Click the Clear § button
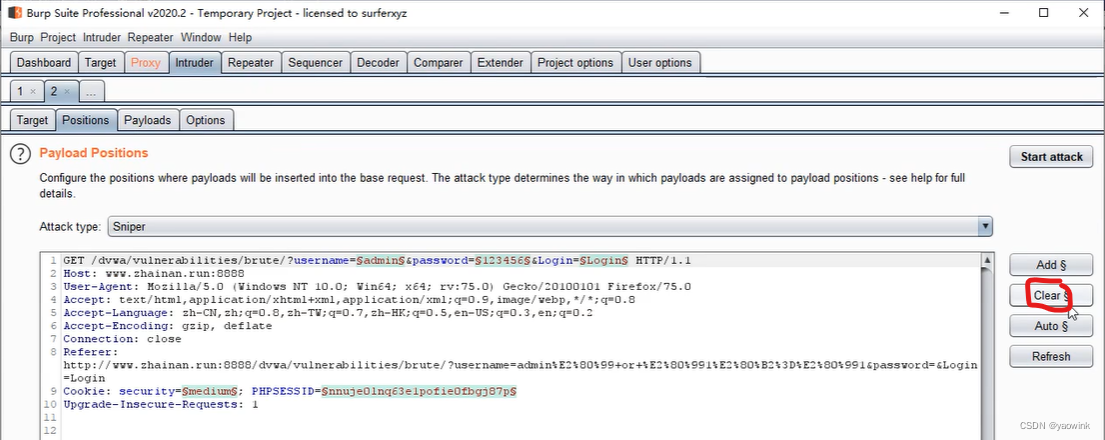The height and width of the screenshot is (440, 1105). tap(1051, 295)
